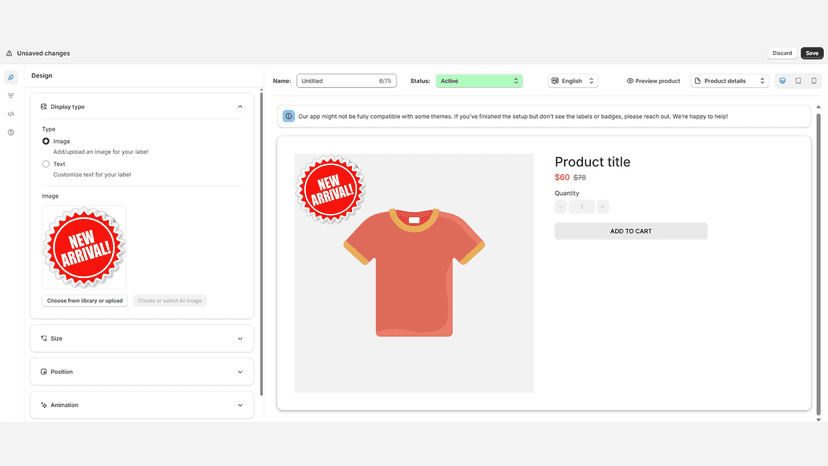Open the Status Active dropdown
Viewport: 828px width, 466px height.
click(479, 81)
